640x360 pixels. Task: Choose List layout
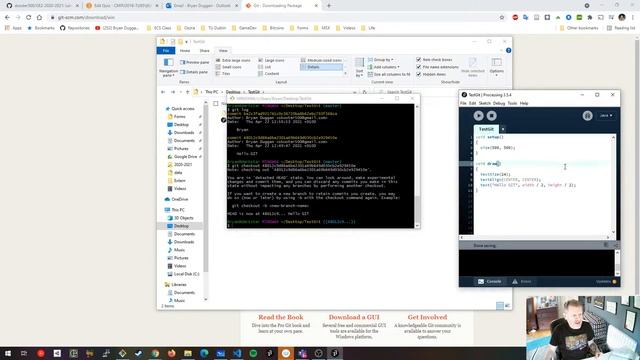pyautogui.click(x=264, y=67)
